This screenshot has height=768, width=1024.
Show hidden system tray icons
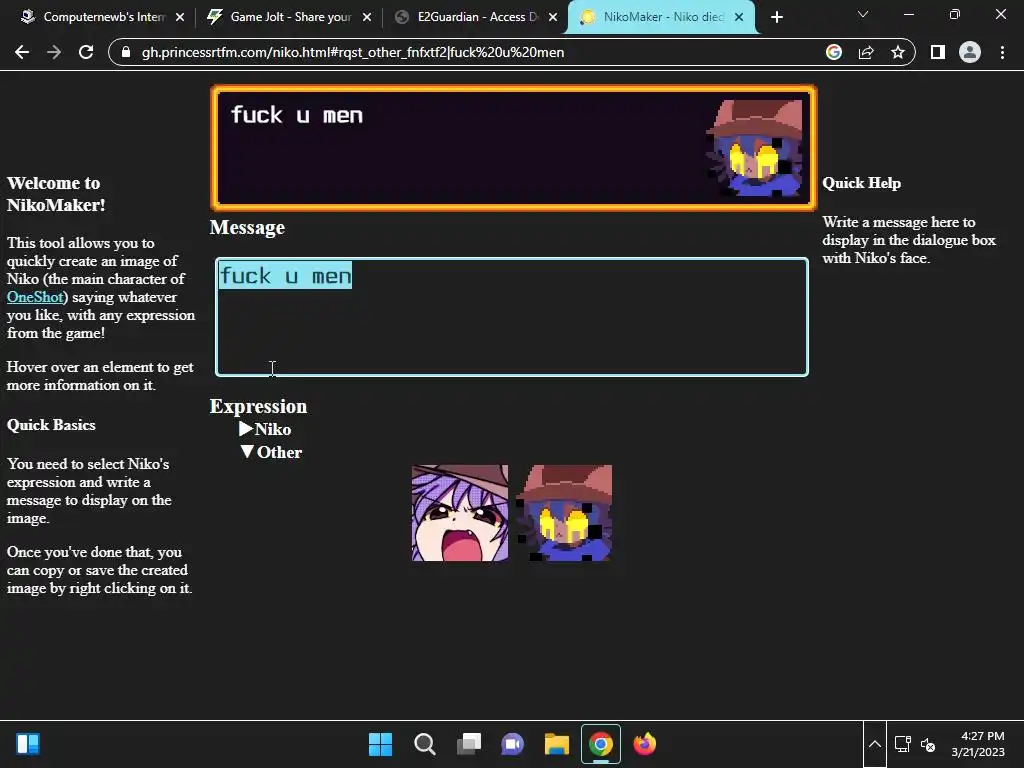point(875,744)
